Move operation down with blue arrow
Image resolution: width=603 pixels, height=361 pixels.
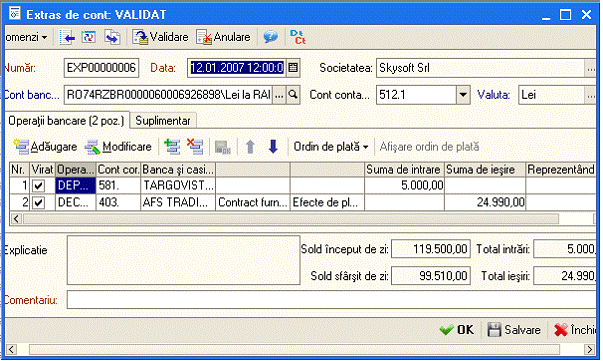tap(273, 146)
